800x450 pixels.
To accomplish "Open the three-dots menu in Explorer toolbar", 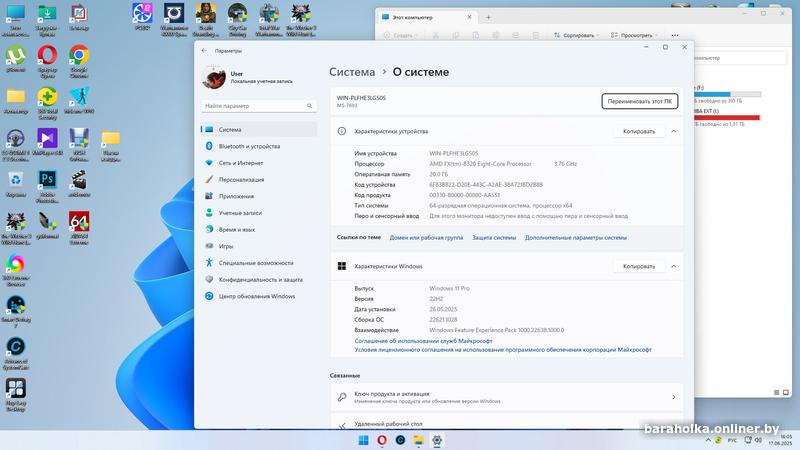I will 675,35.
